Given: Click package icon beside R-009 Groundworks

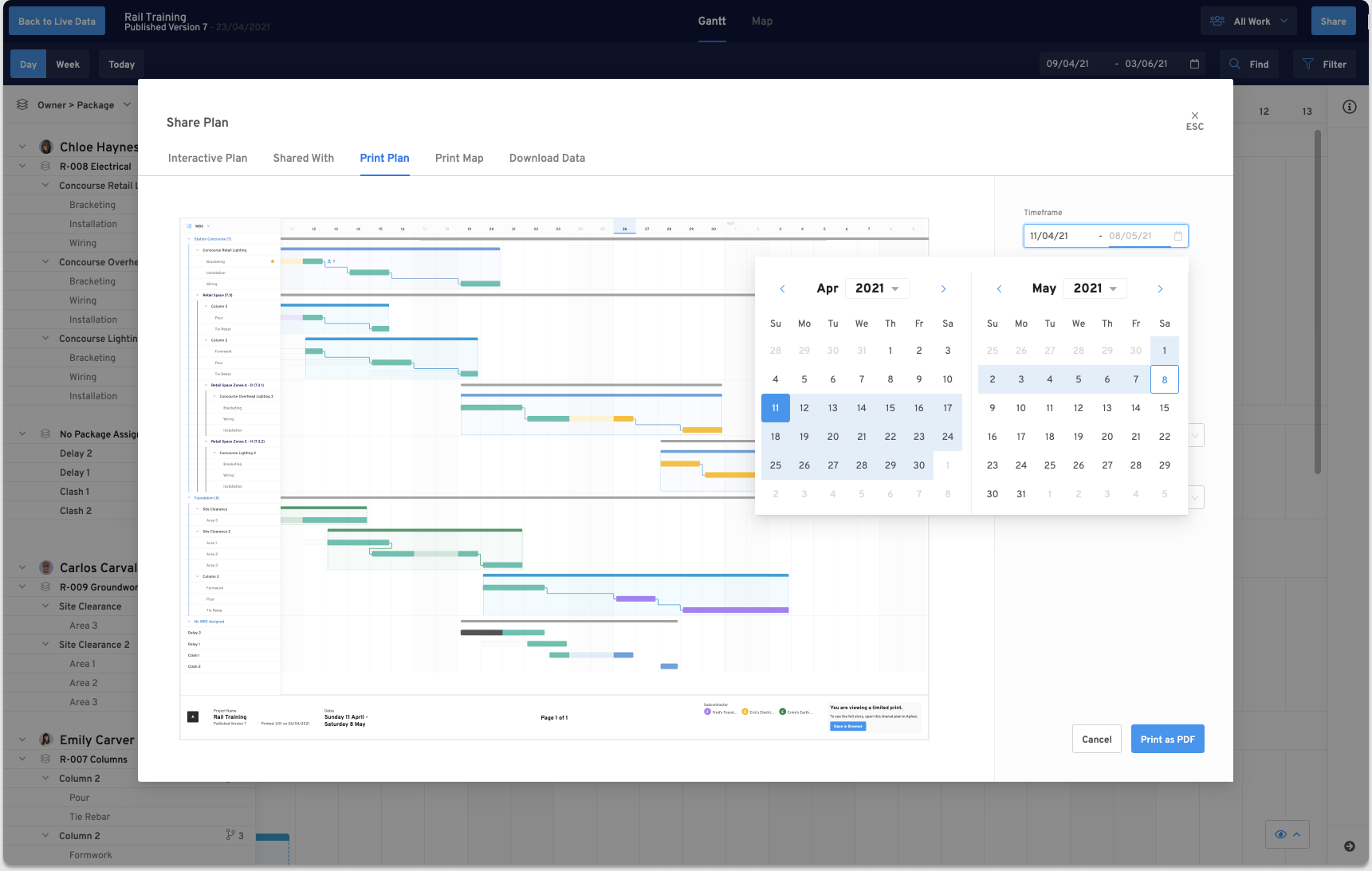Looking at the screenshot, I should pyautogui.click(x=45, y=587).
